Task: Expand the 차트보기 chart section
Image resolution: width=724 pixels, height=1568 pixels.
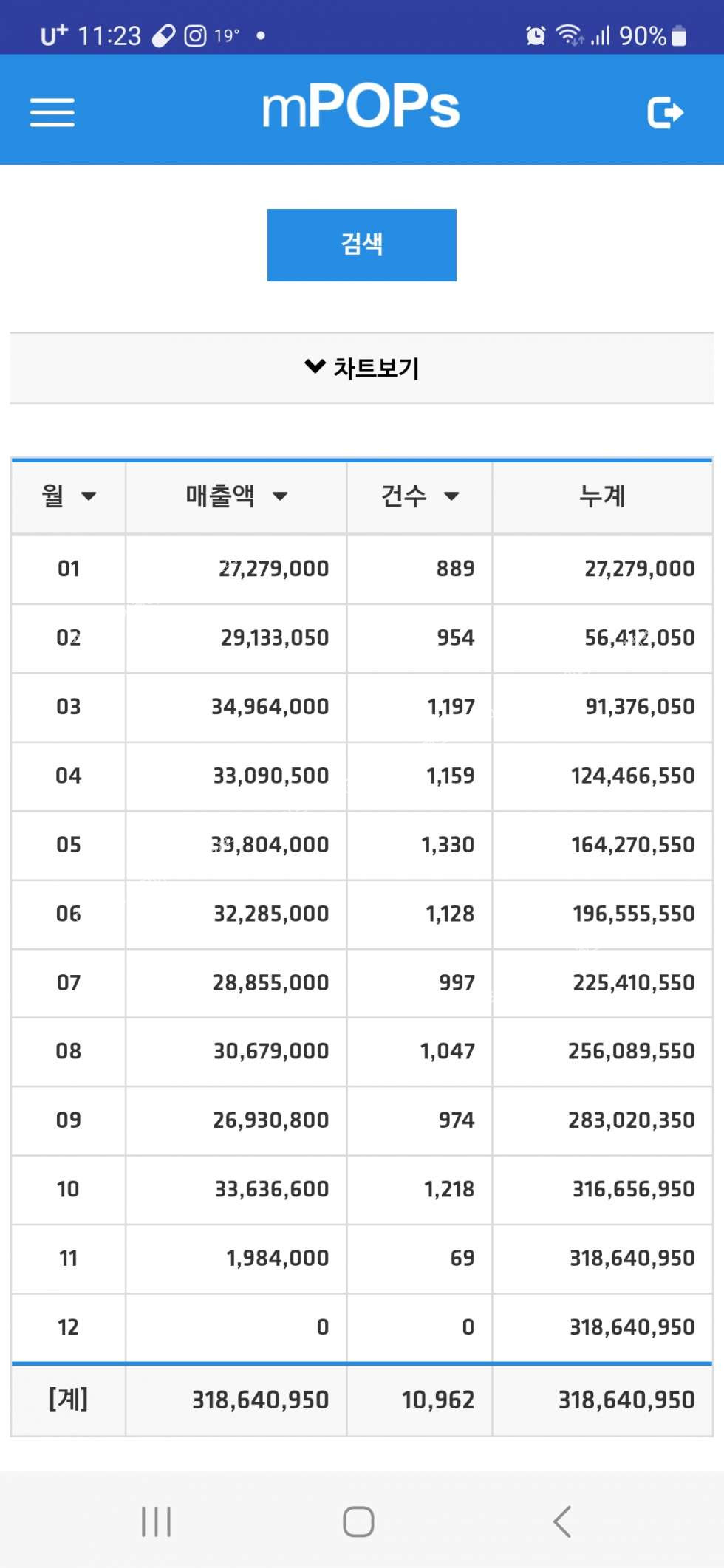Action: [x=361, y=368]
